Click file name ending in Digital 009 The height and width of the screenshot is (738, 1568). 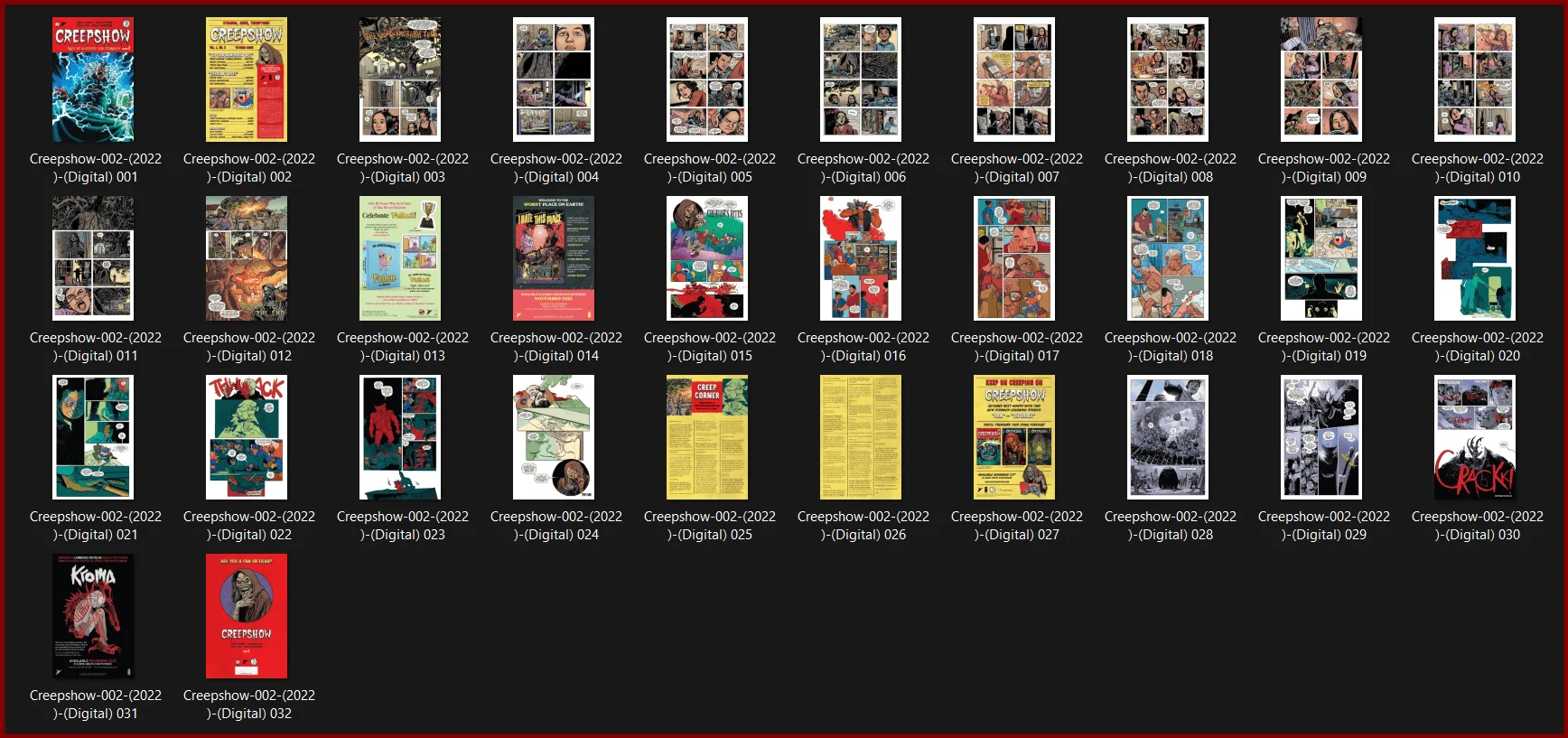coord(1324,168)
